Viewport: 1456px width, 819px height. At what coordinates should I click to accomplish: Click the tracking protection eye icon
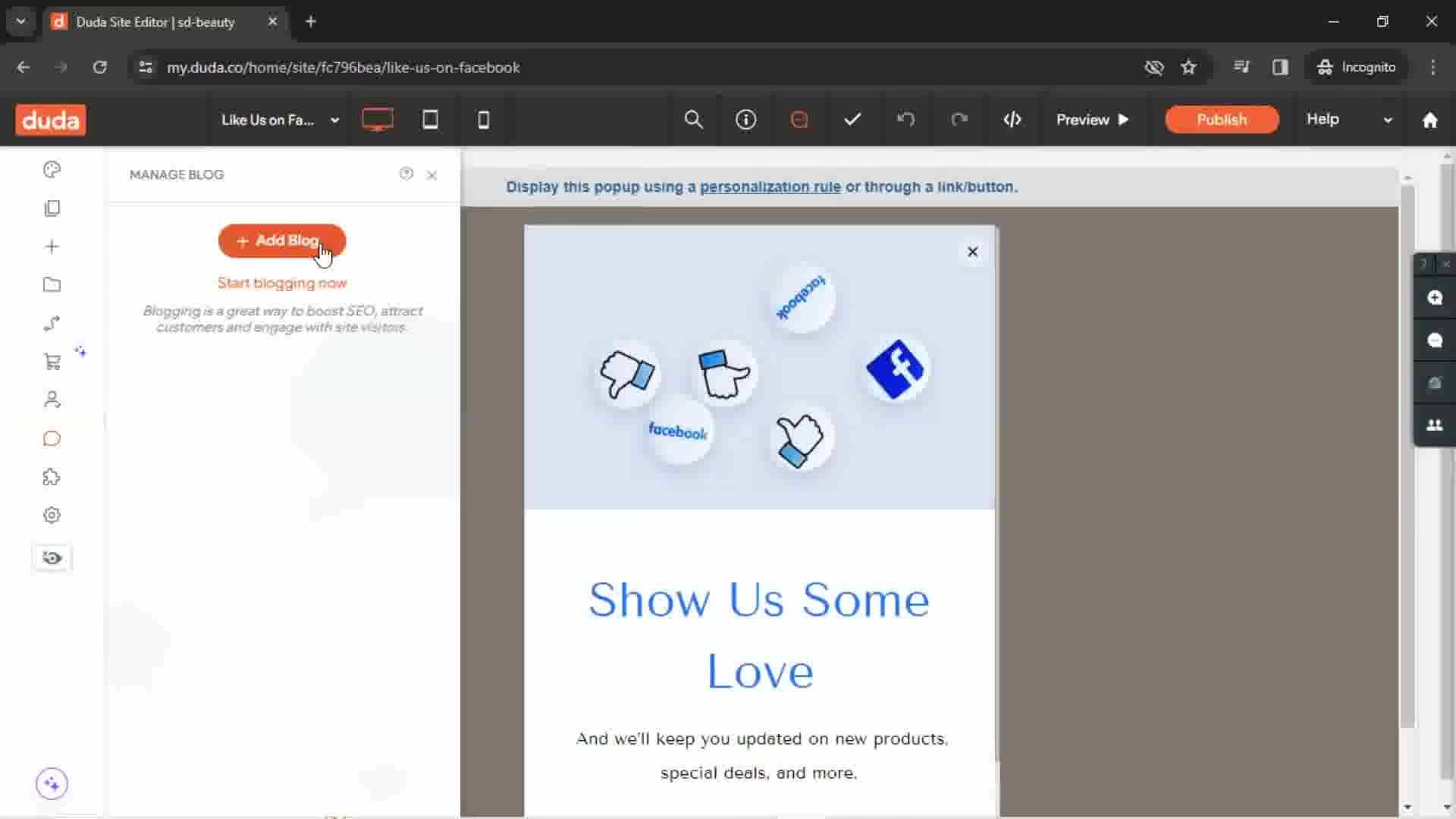(x=1153, y=67)
